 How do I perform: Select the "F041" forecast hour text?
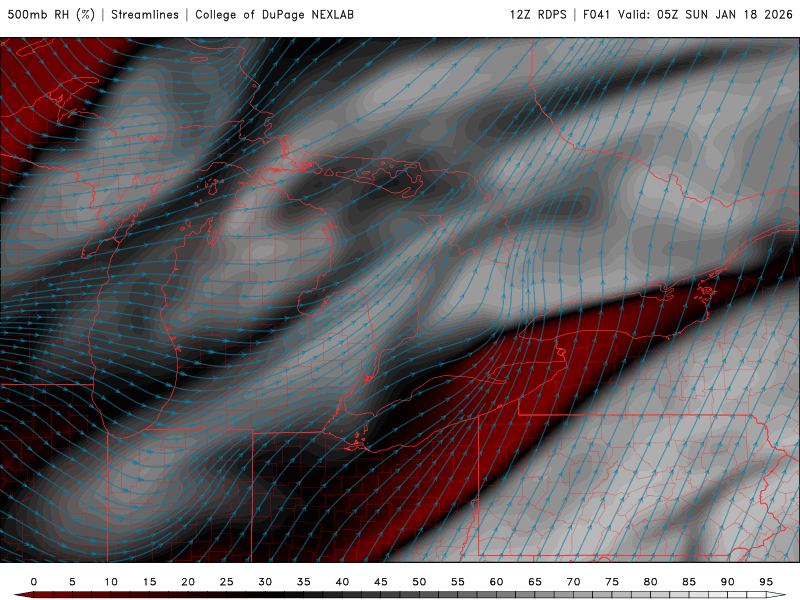pos(596,14)
